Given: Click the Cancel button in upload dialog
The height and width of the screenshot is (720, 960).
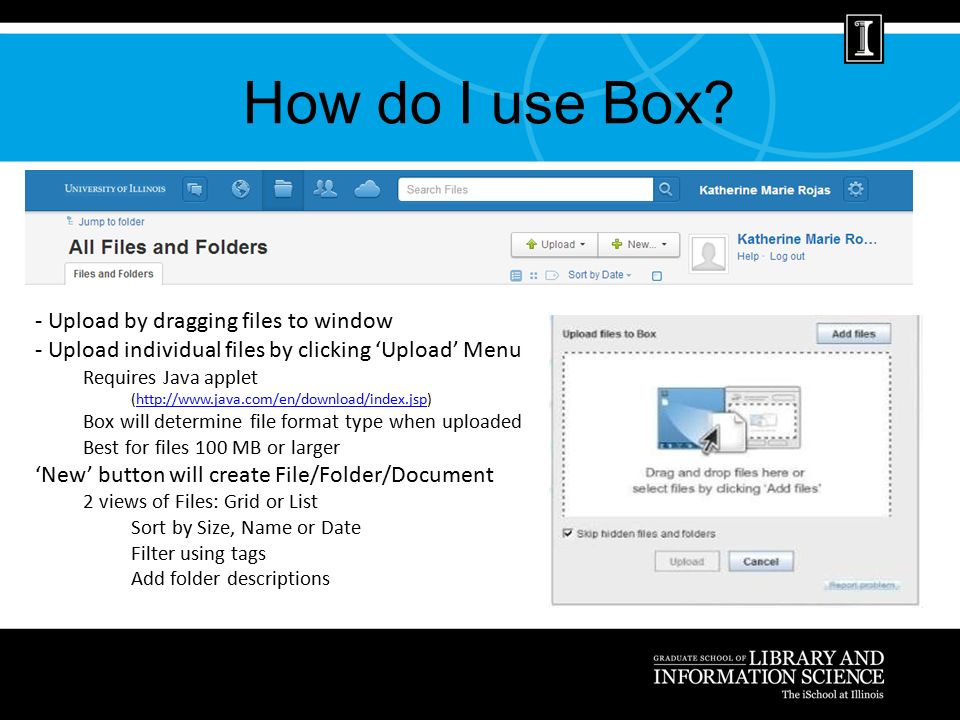Looking at the screenshot, I should (x=761, y=561).
